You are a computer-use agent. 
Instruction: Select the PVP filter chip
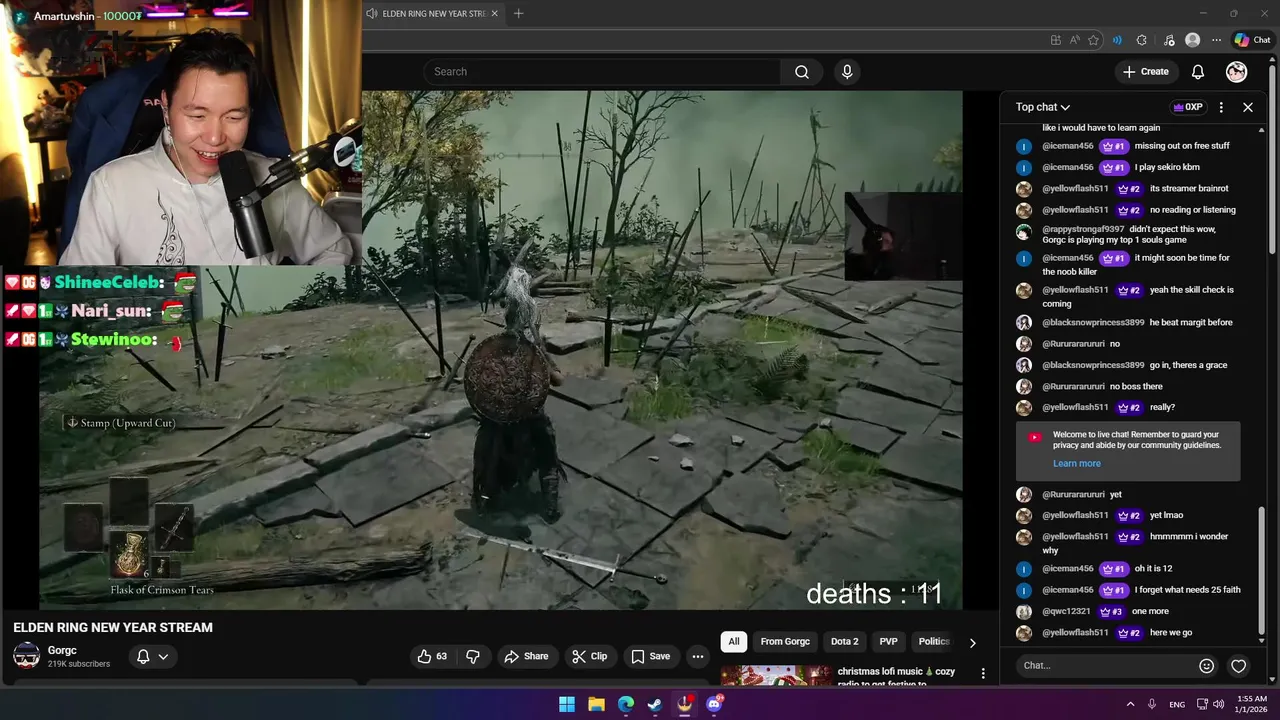(889, 641)
